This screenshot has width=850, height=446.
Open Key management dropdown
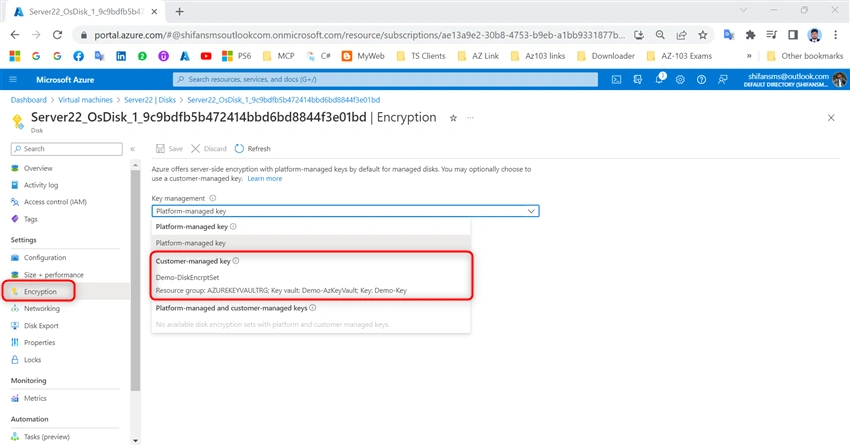(345, 211)
